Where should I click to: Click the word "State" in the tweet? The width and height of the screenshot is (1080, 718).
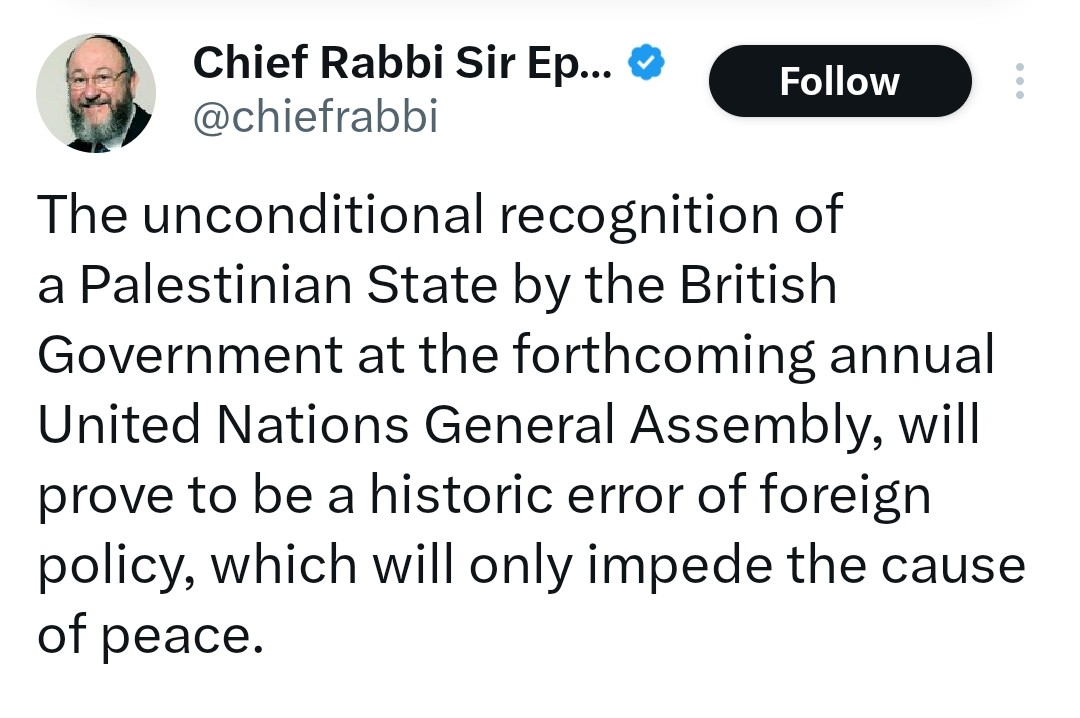tap(430, 285)
